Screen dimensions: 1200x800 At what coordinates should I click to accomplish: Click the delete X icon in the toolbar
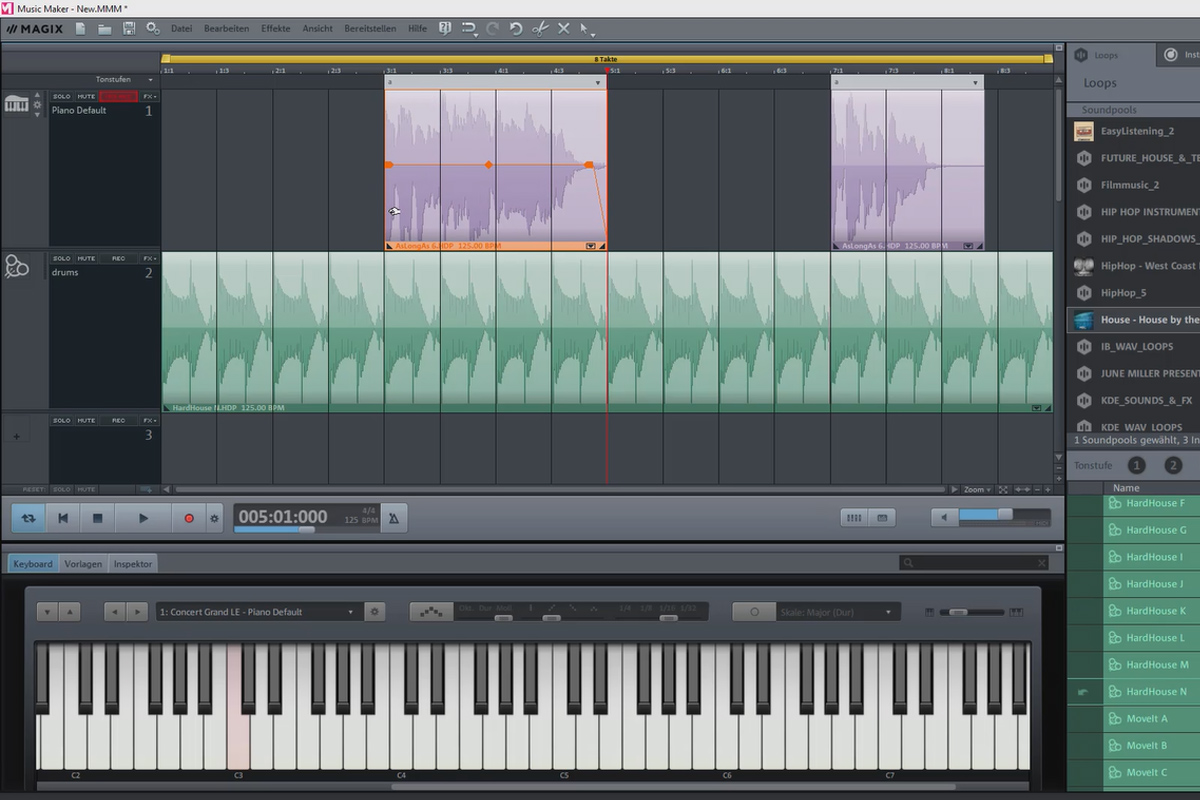pyautogui.click(x=564, y=28)
